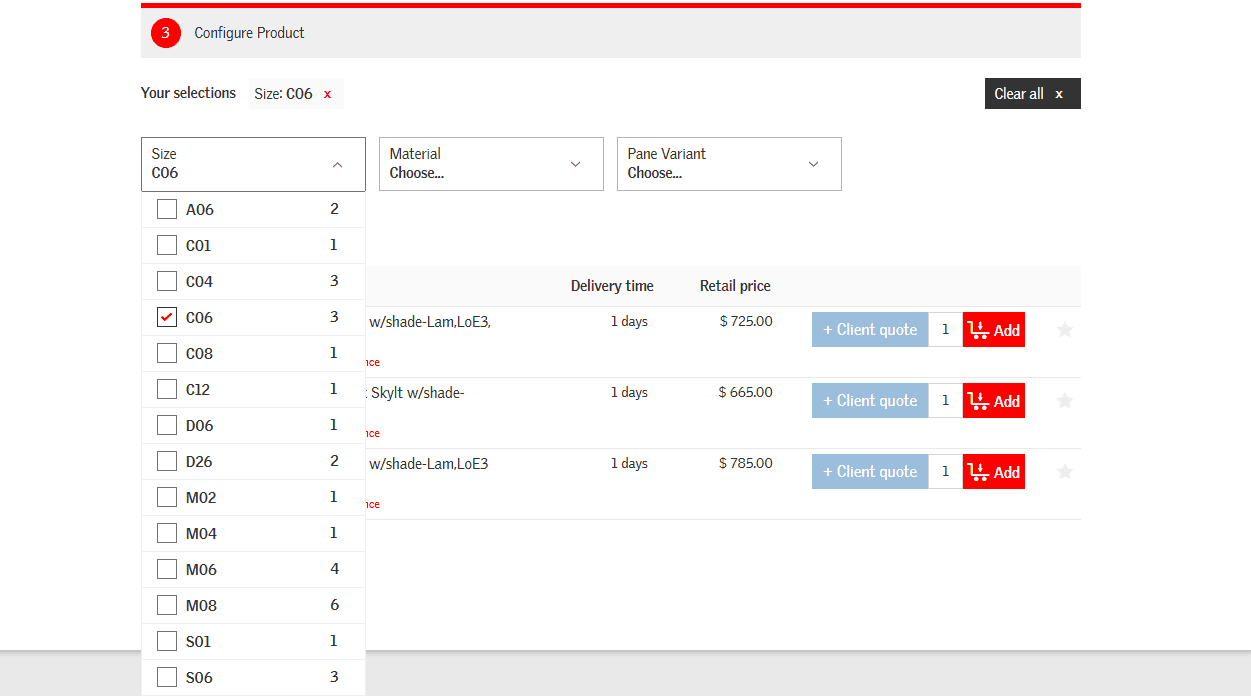
Task: Add $665.00 product to Client quote
Action: tap(870, 401)
